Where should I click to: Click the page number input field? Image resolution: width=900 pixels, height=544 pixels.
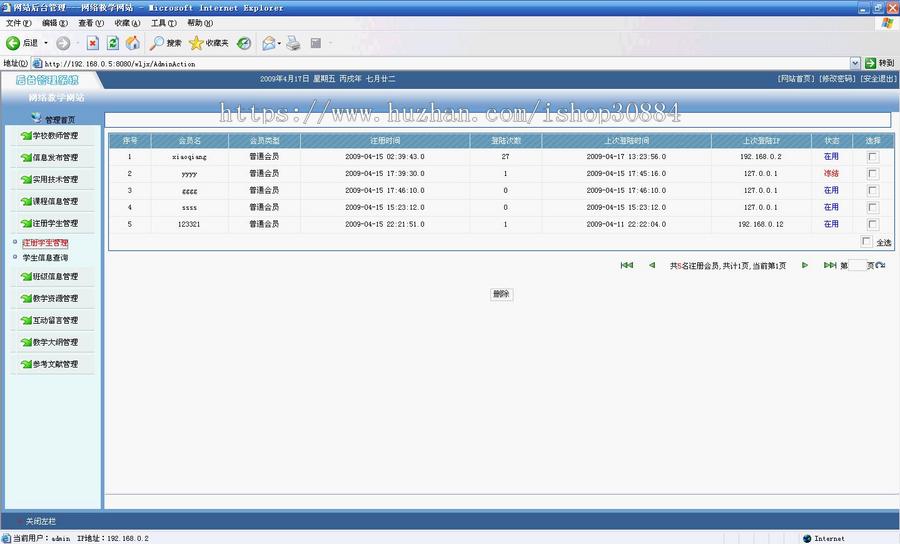(x=857, y=266)
